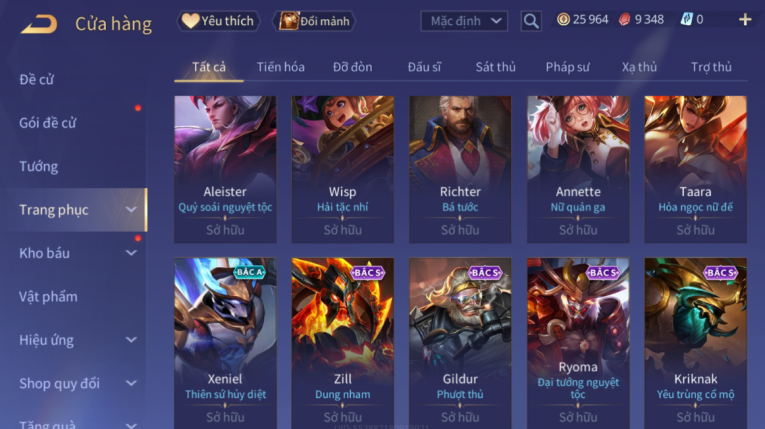Expand the Kho báu sidebar section
765x429 pixels.
coord(131,253)
